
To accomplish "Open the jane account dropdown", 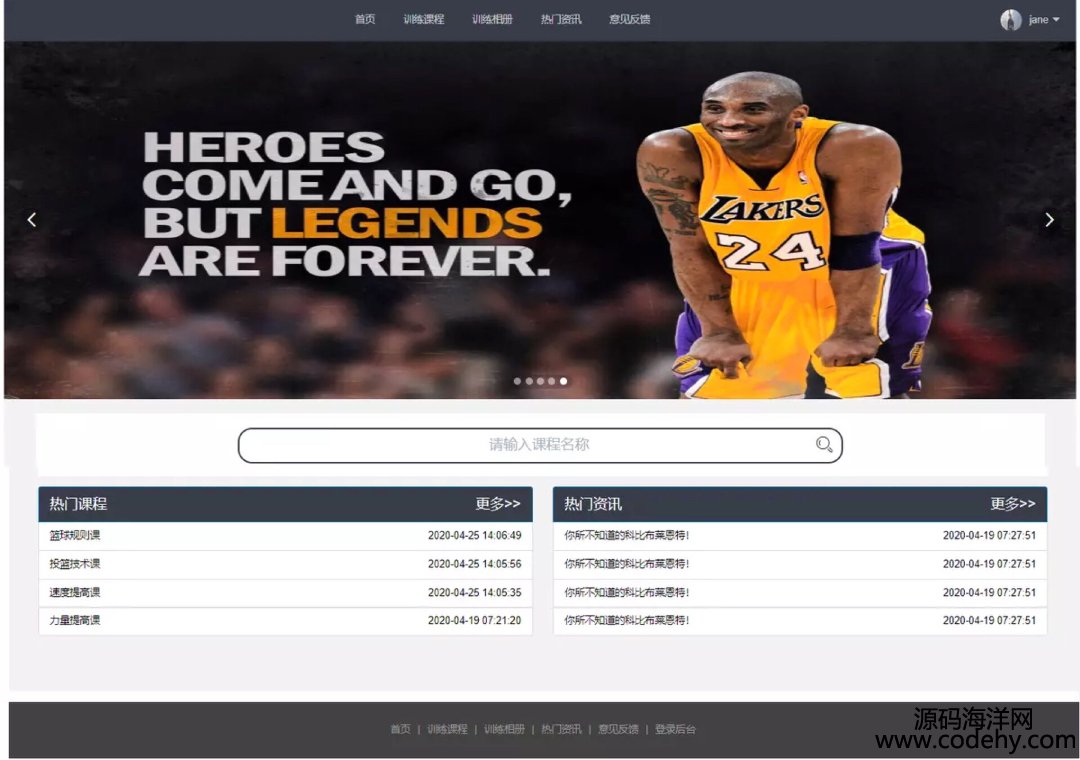I will tap(1044, 20).
